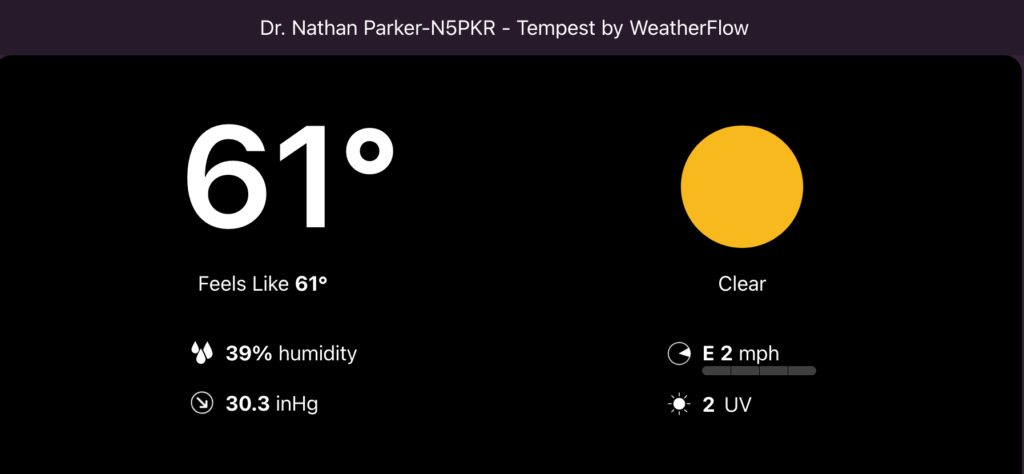Click the UV text label
This screenshot has width=1024, height=474.
tap(736, 405)
